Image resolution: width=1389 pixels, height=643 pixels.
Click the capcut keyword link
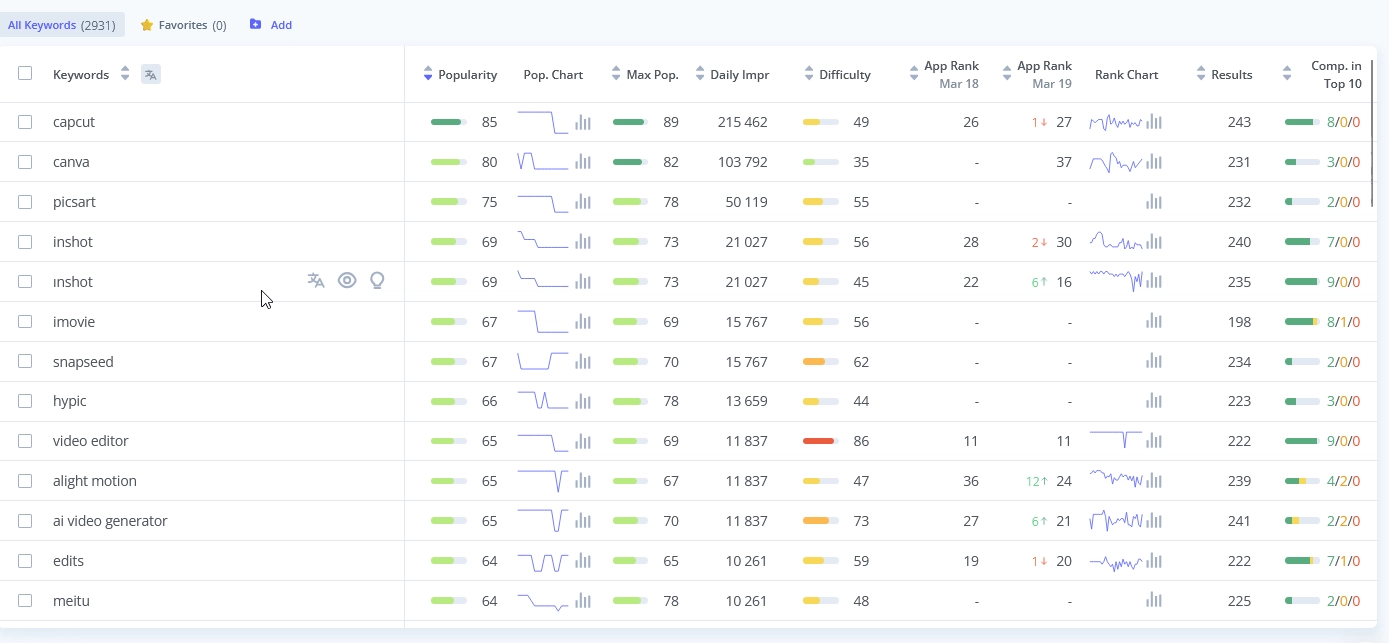(x=74, y=122)
